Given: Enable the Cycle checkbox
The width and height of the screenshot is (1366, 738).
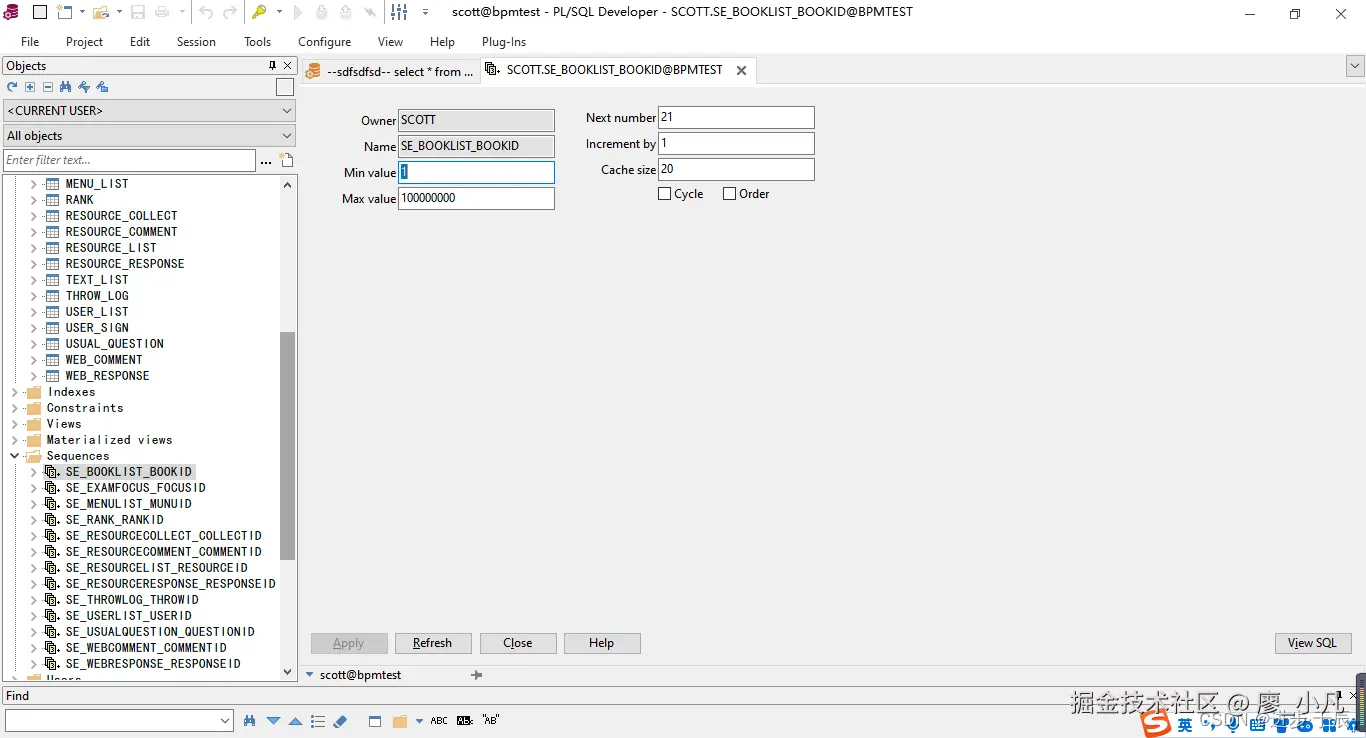Looking at the screenshot, I should [x=664, y=194].
